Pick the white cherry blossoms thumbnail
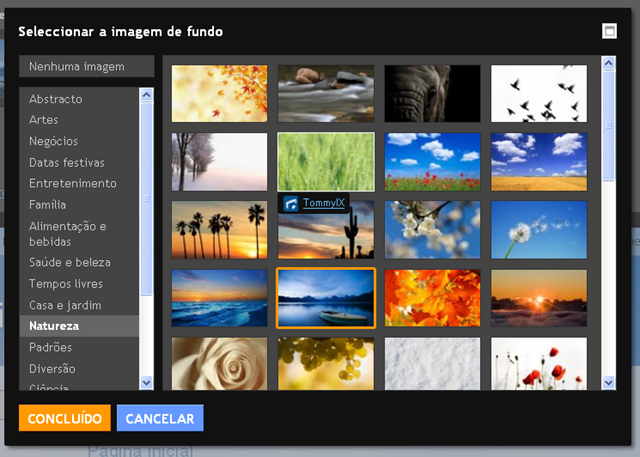The image size is (640, 457). pos(432,230)
